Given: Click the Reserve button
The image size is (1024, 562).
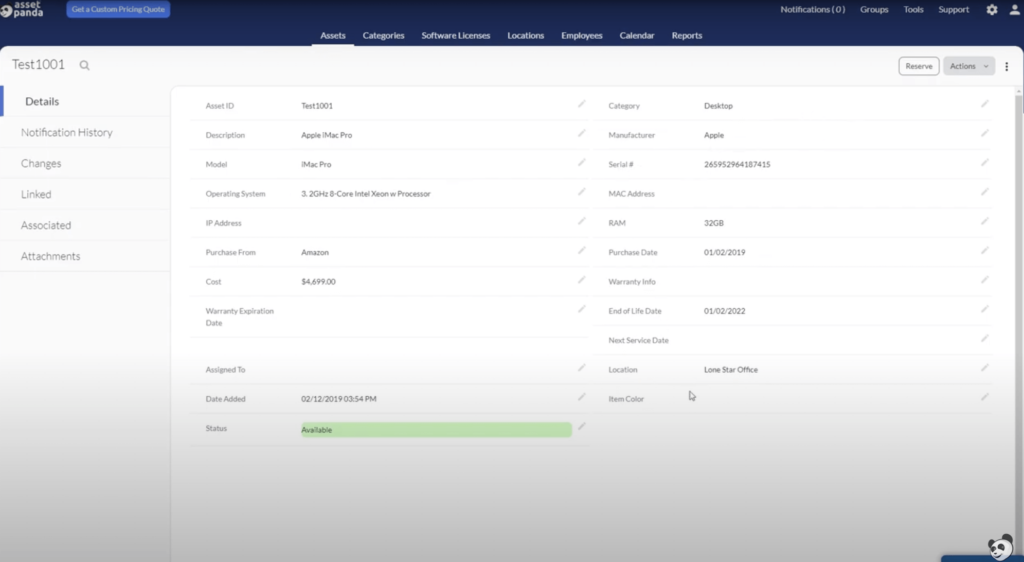Looking at the screenshot, I should pyautogui.click(x=918, y=66).
